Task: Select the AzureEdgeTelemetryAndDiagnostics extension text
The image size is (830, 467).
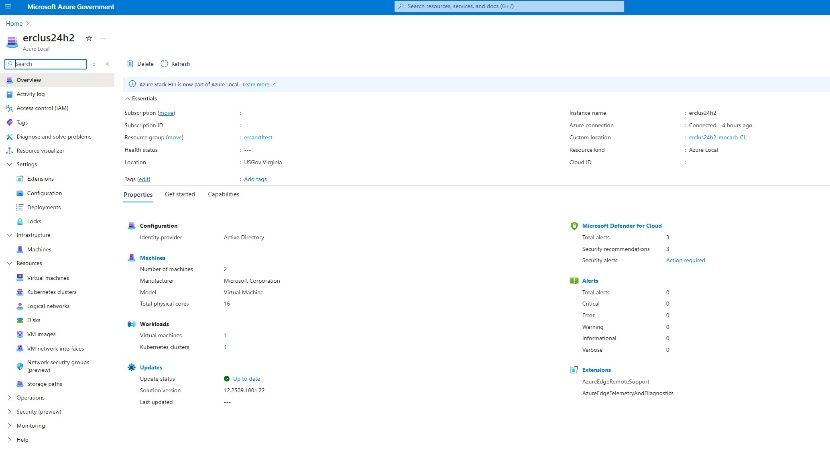Action: click(628, 393)
